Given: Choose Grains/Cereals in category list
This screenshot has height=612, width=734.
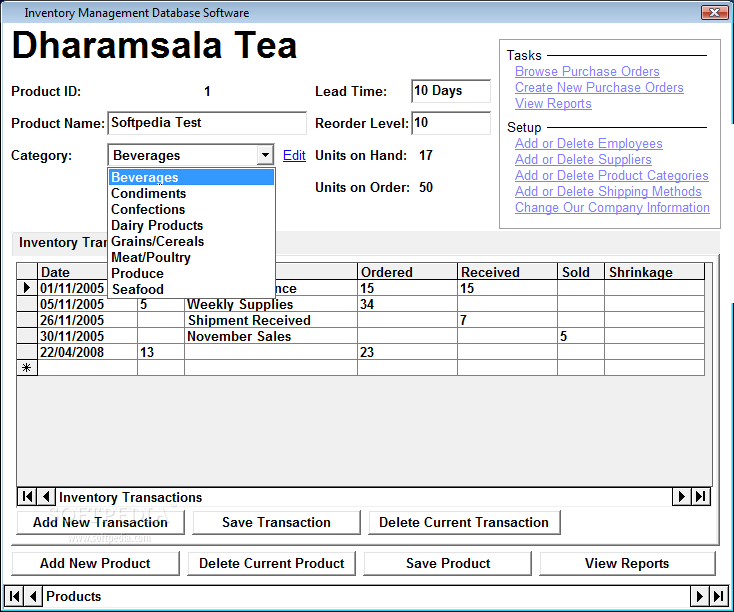Looking at the screenshot, I should [191, 241].
